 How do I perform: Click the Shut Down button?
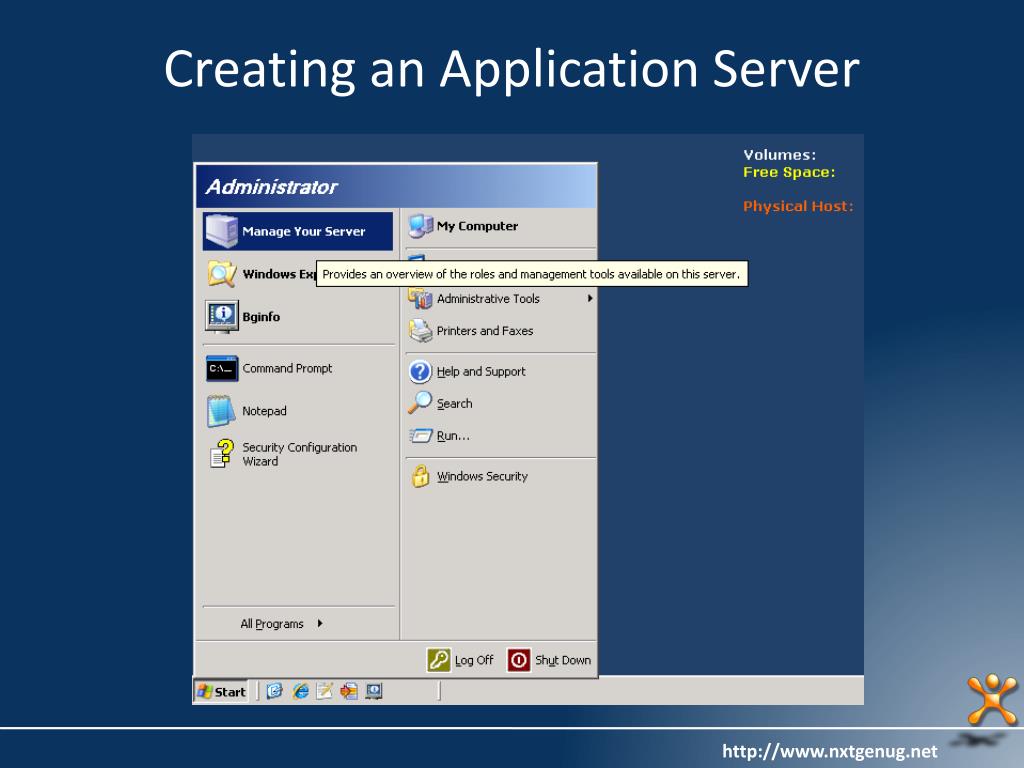tap(549, 660)
